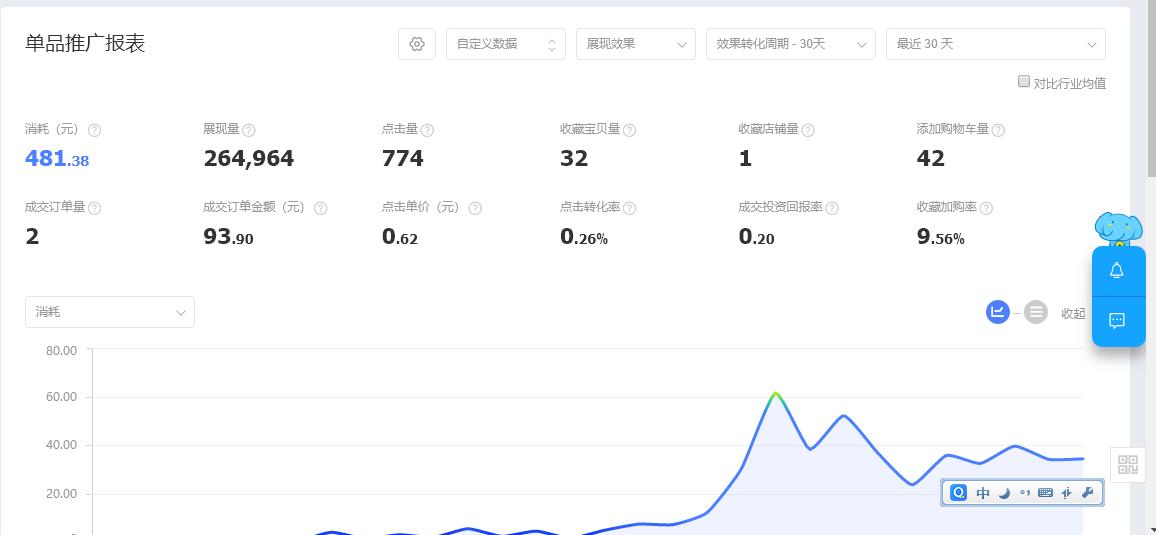This screenshot has height=535, width=1156.
Task: Open notification bell in side widget
Action: 1116,270
